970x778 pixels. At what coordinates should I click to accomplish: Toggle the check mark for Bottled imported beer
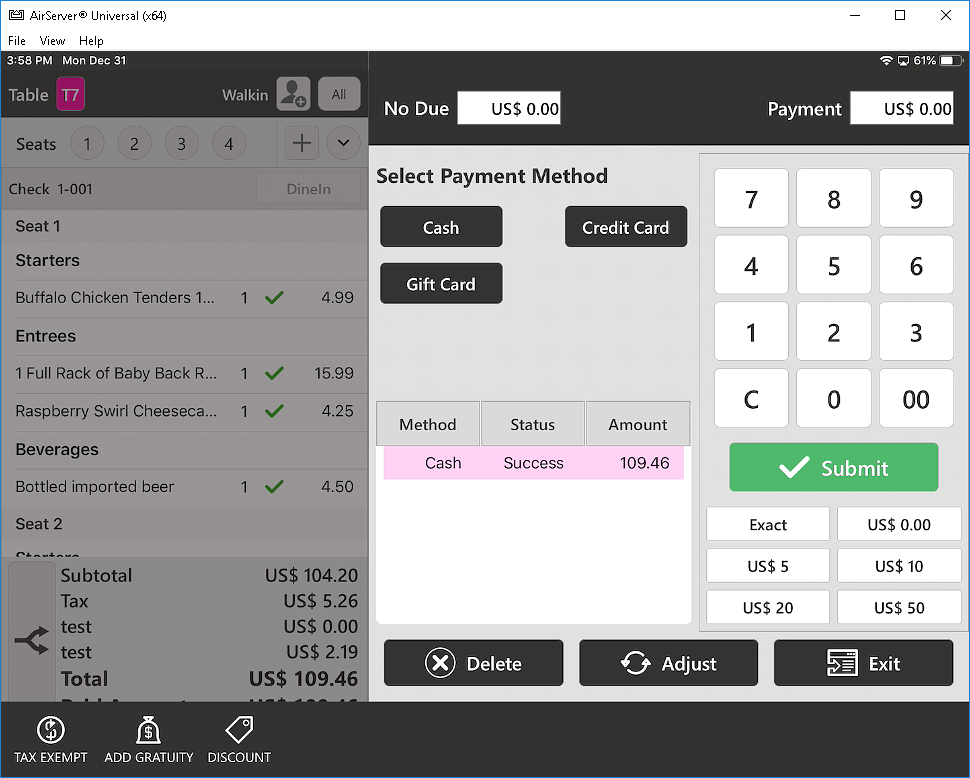point(274,487)
